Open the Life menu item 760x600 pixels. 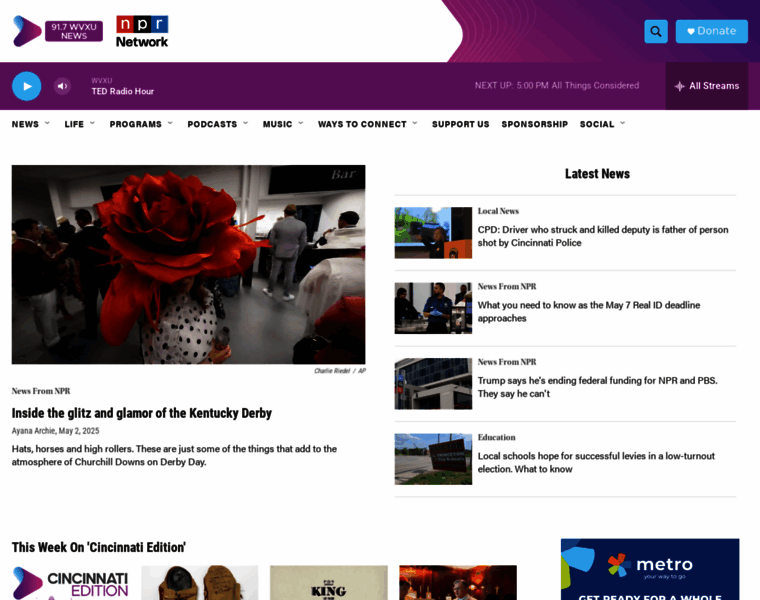[74, 125]
